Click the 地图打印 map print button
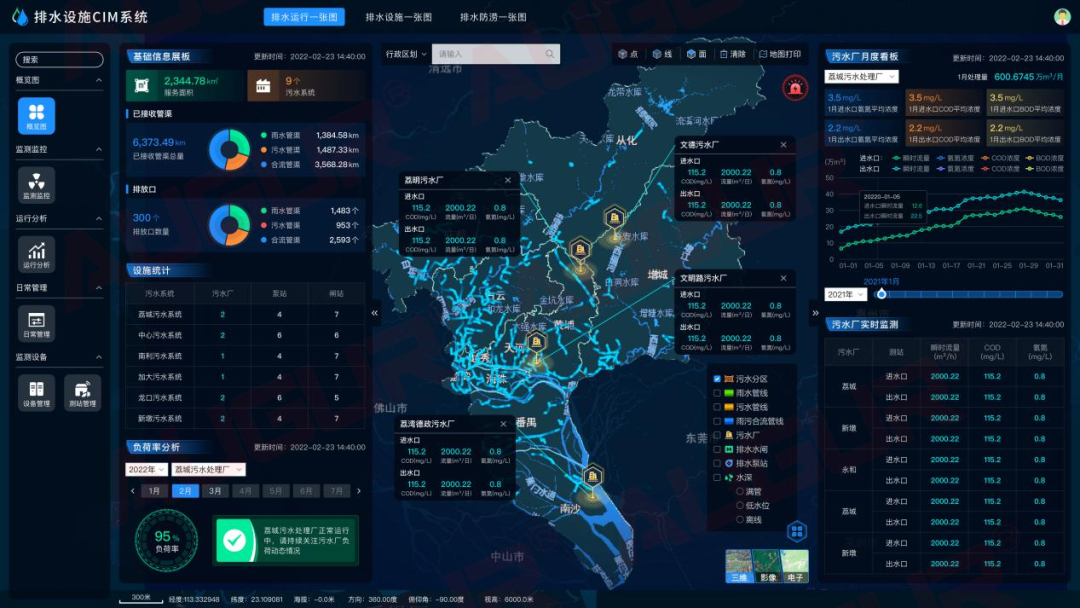 coord(780,54)
